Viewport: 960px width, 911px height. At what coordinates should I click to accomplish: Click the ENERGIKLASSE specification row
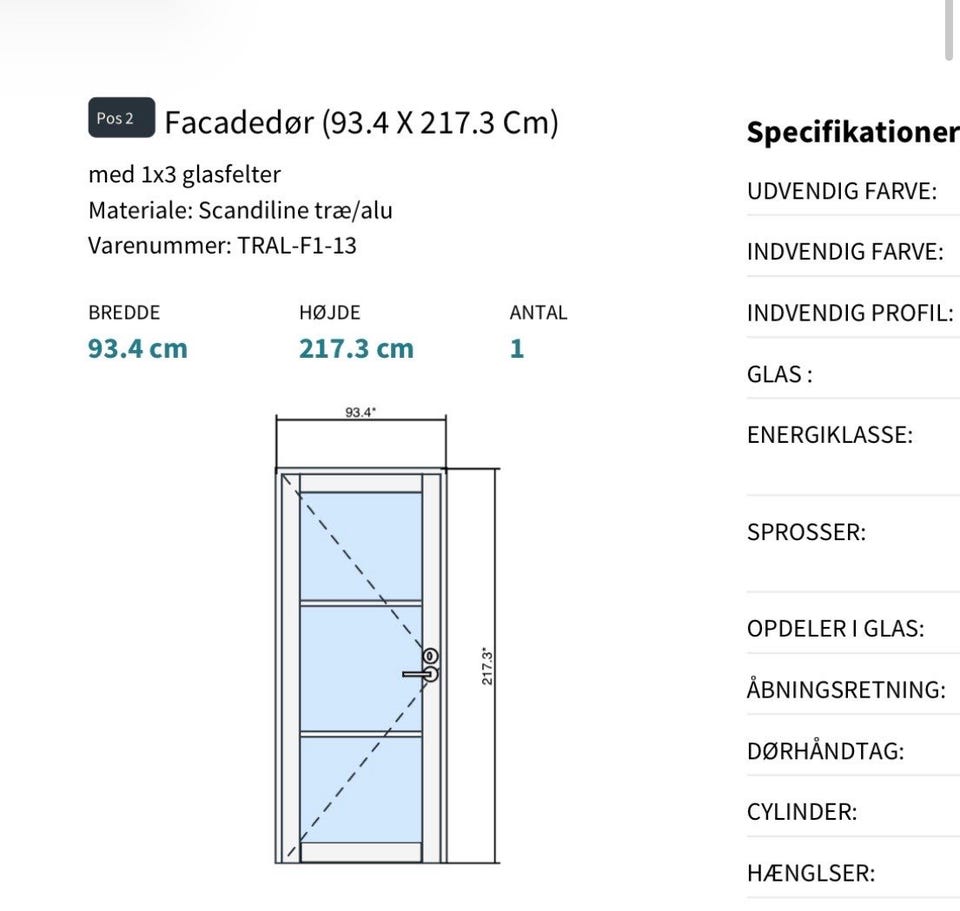tap(830, 435)
